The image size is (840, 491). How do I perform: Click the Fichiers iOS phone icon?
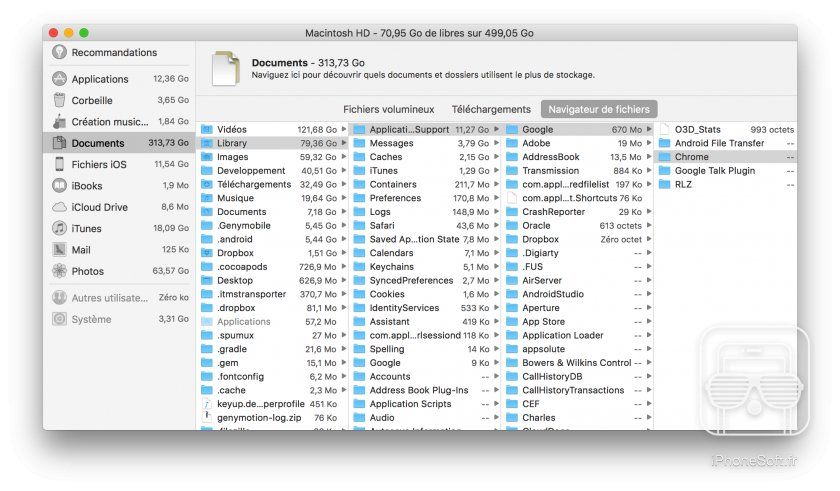59,164
